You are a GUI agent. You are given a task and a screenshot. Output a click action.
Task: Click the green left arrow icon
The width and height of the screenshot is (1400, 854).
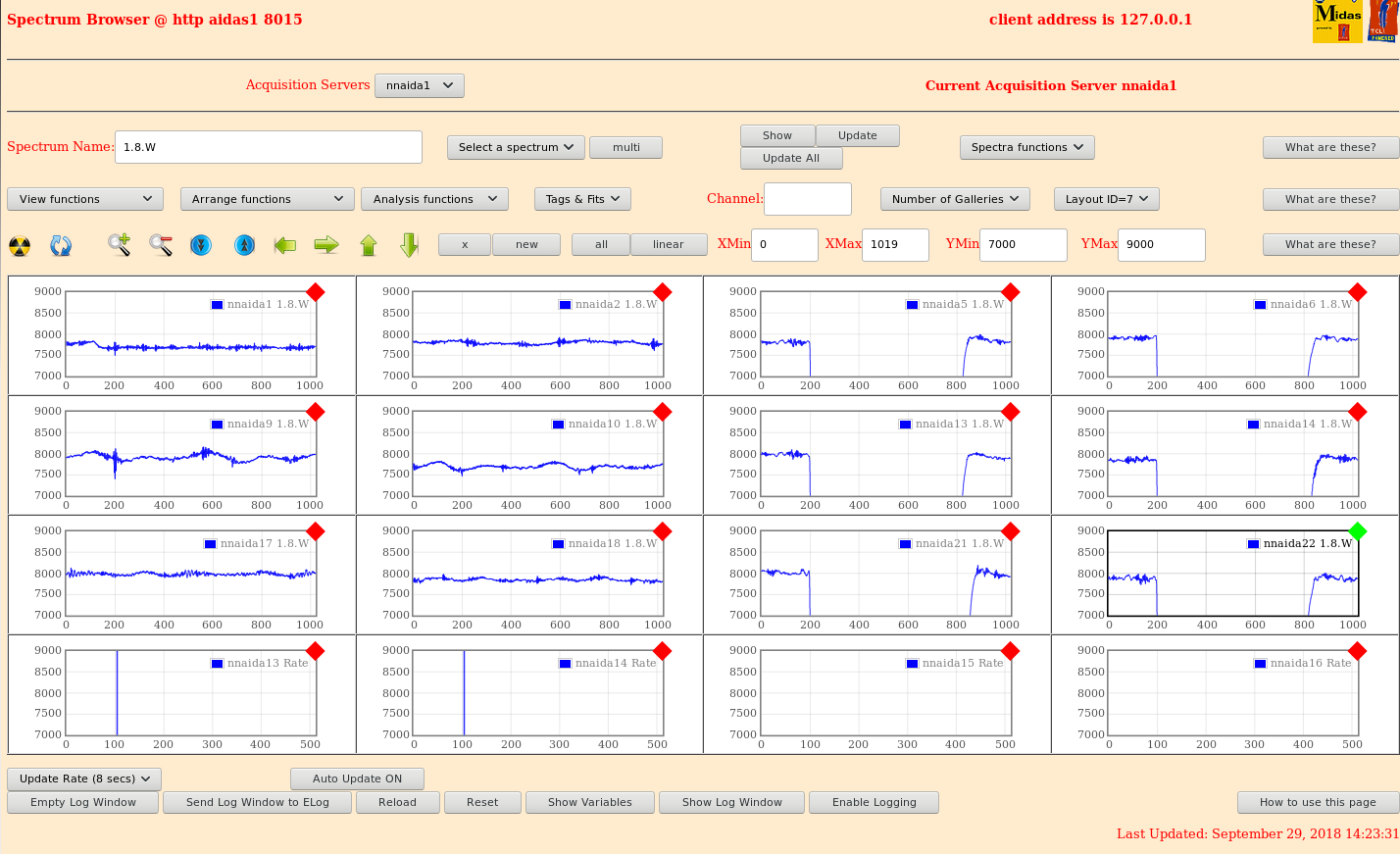pos(285,245)
